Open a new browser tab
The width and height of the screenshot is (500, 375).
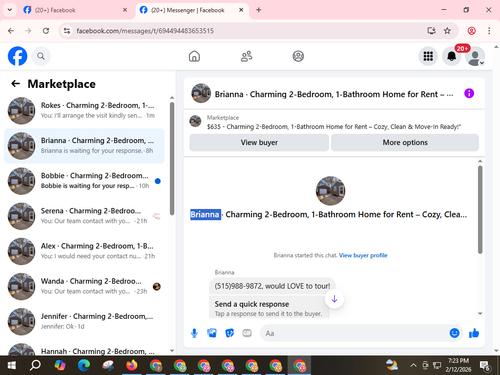(259, 10)
